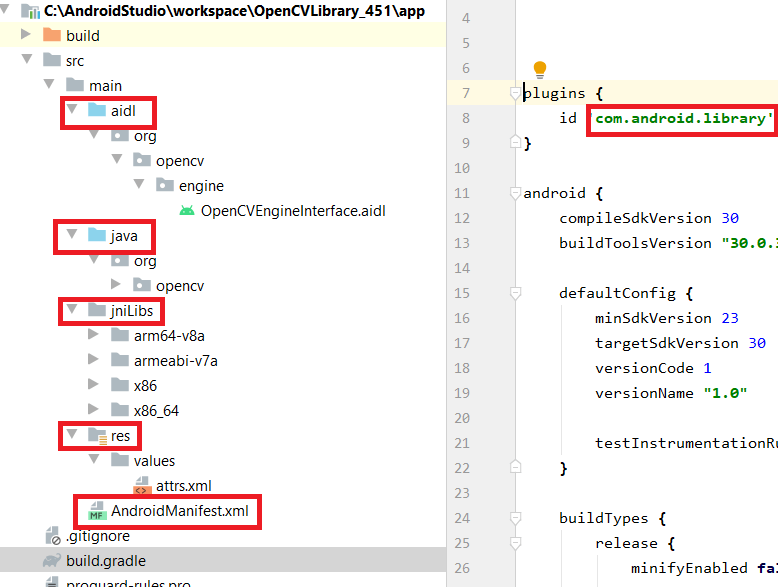Fold the release block in gutter
Viewport: 778px width, 587px height.
pos(516,543)
